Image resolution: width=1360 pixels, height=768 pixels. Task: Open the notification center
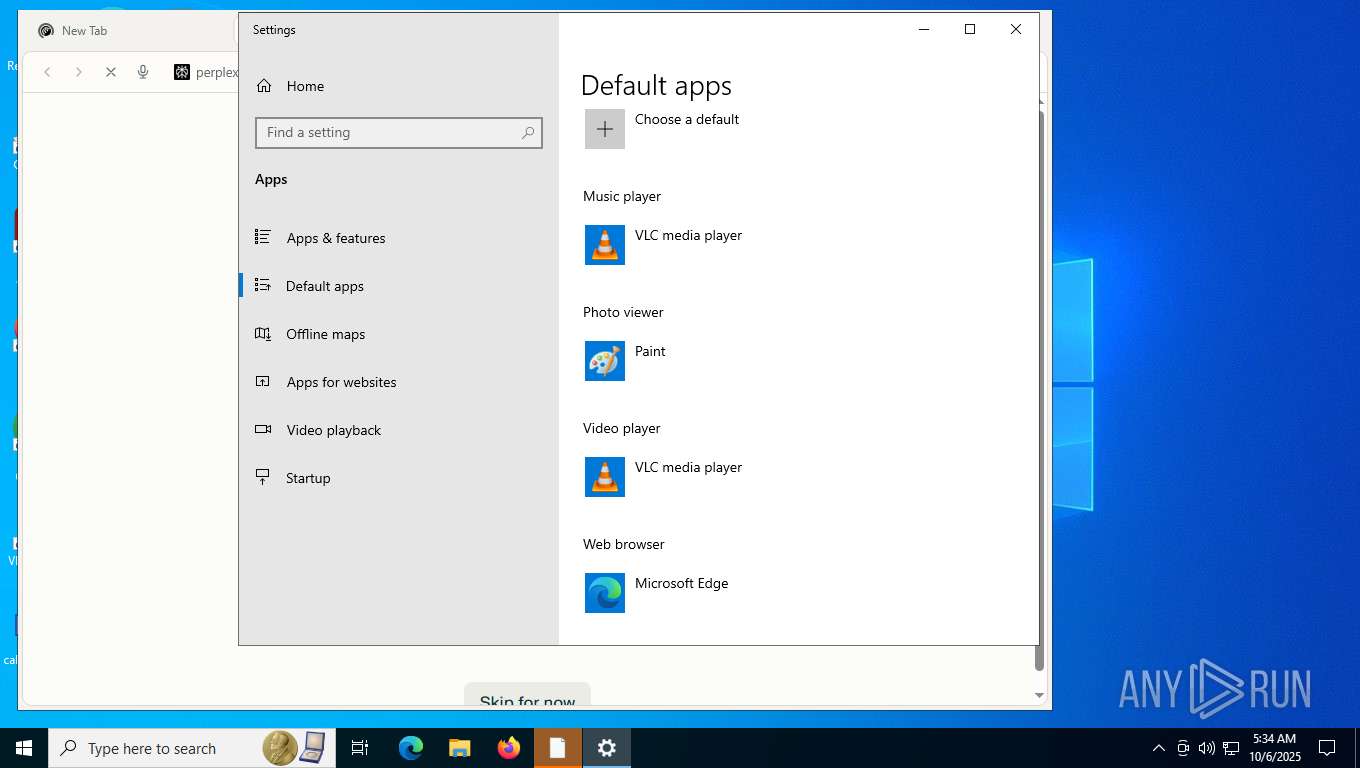(x=1327, y=748)
